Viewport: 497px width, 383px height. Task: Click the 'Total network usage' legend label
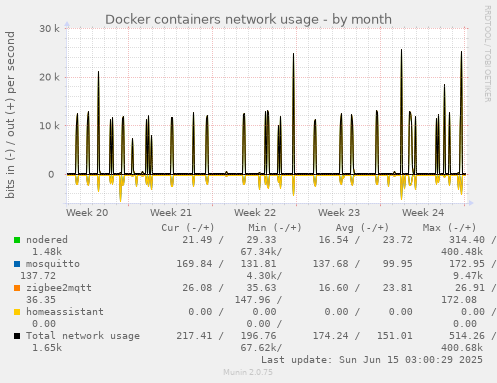[x=83, y=336]
